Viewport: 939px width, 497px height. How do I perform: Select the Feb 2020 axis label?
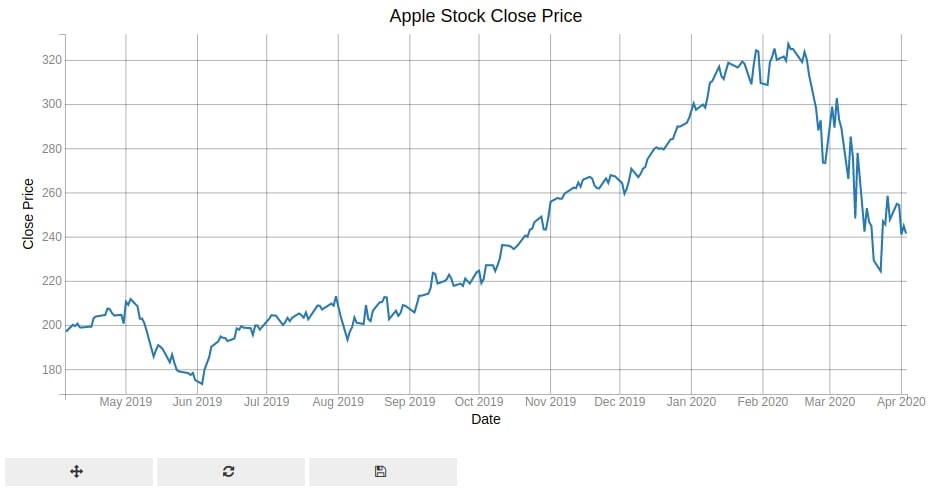click(762, 402)
